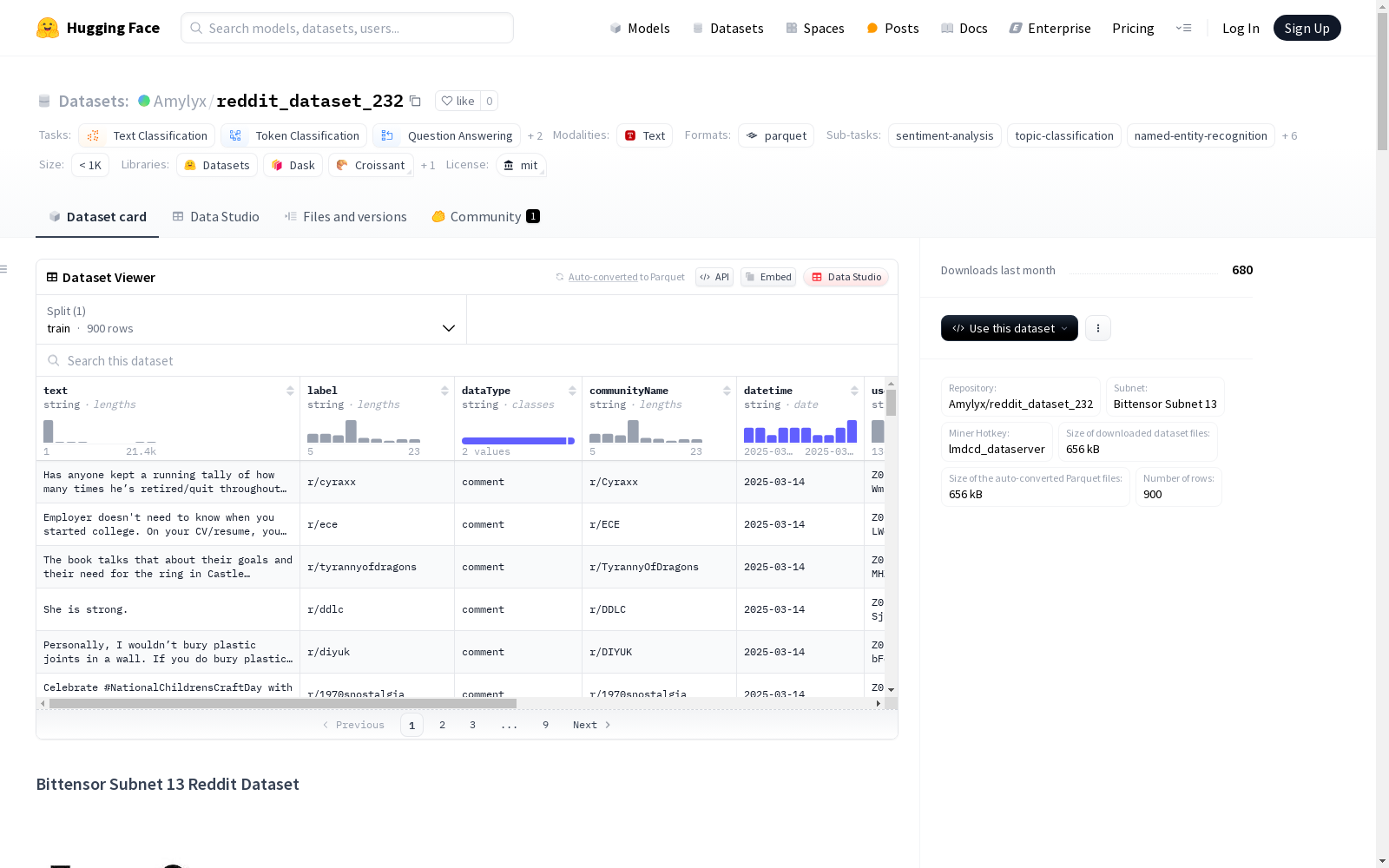Click the API button in Dataset Viewer

pos(714,277)
